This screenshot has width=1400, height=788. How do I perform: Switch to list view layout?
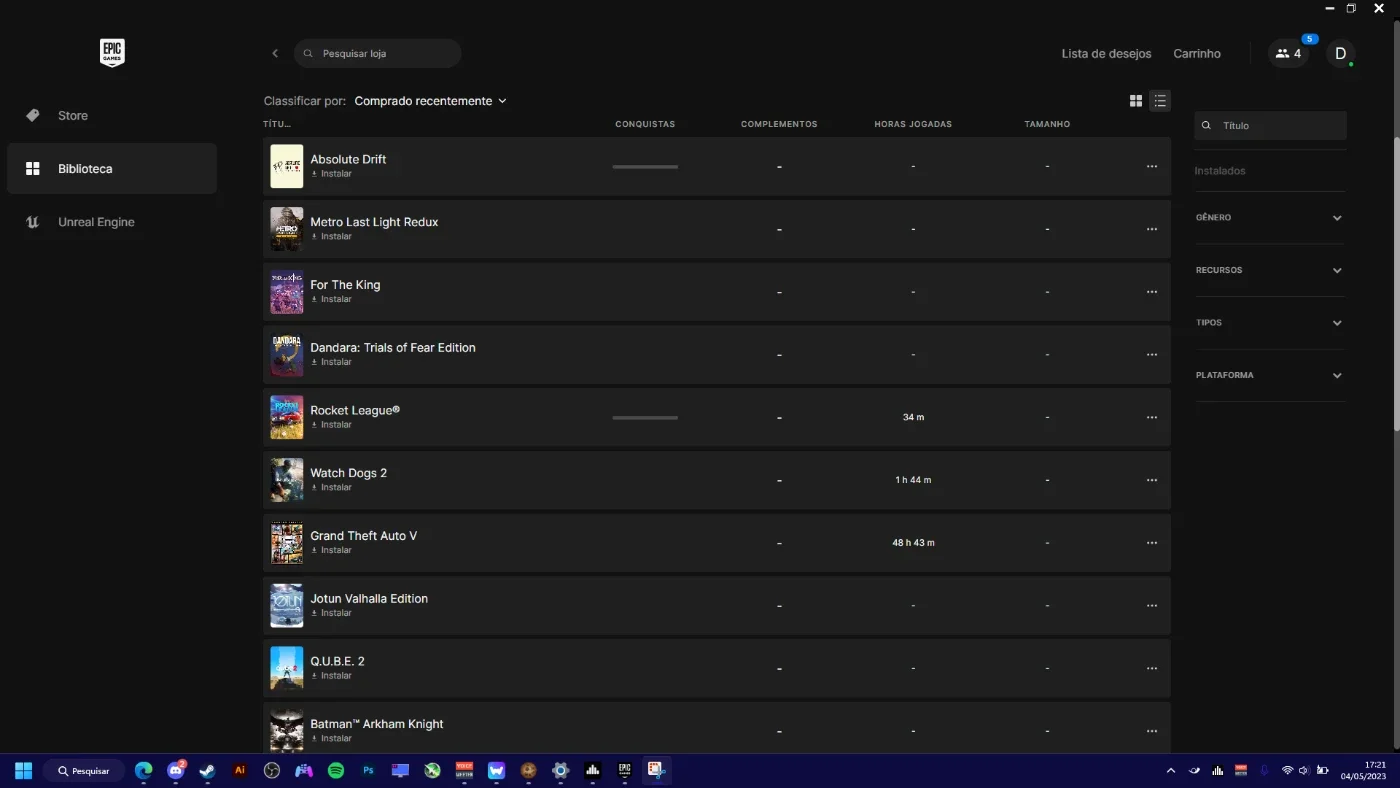(1160, 101)
